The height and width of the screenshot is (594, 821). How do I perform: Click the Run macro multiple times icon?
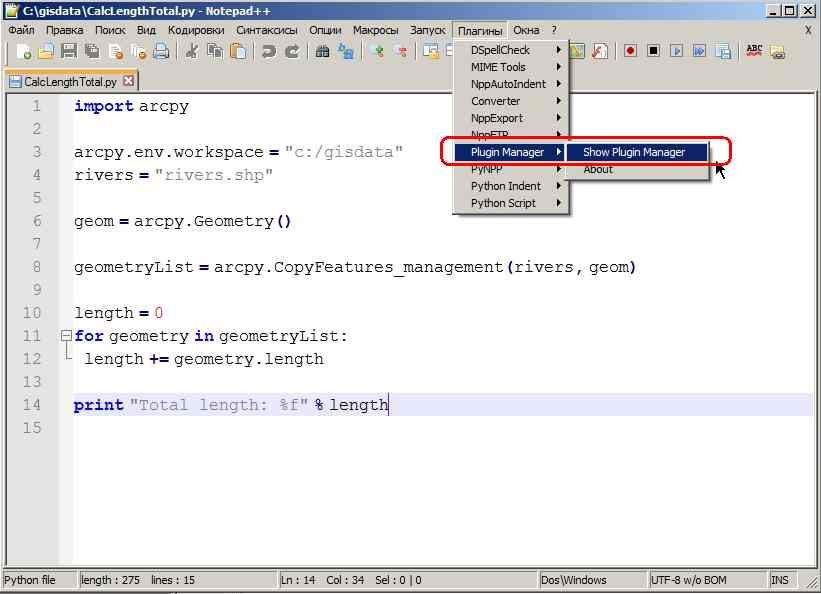point(700,51)
